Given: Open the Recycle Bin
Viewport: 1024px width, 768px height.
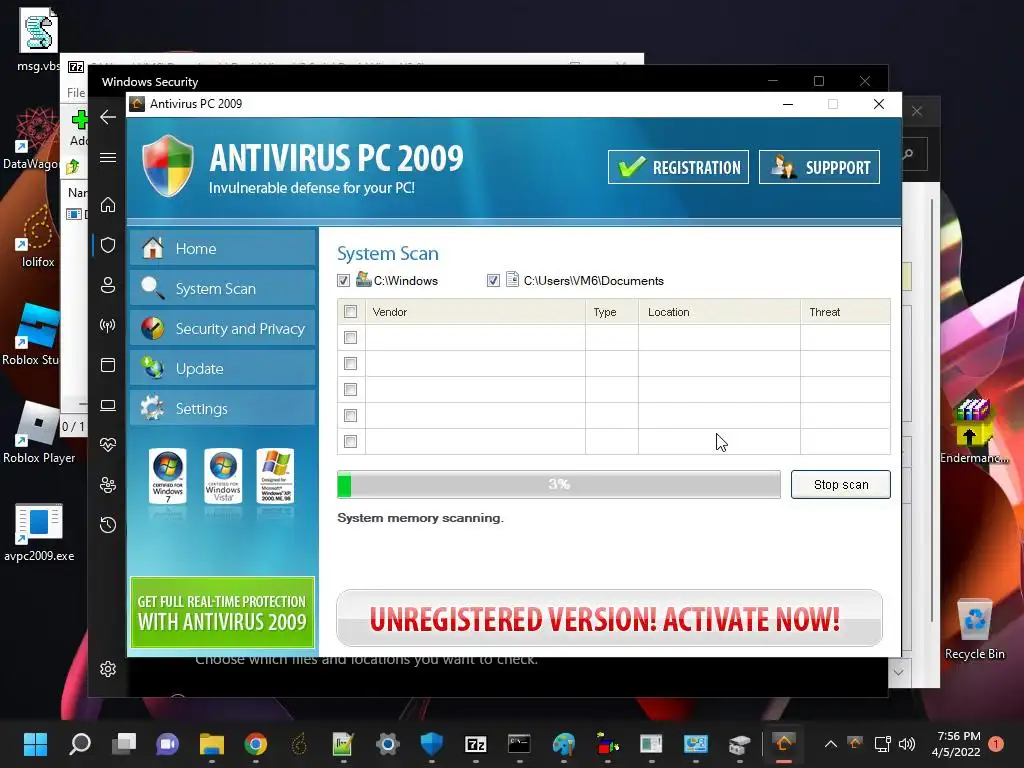Looking at the screenshot, I should pos(974,628).
